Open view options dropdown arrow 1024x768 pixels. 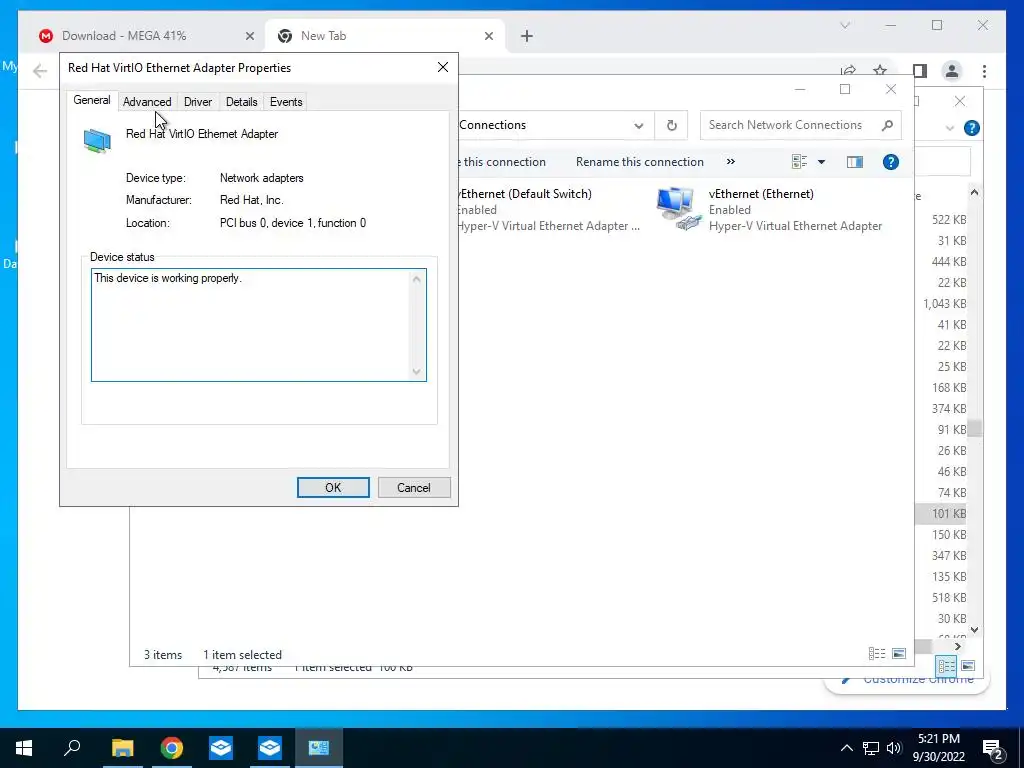tap(822, 162)
